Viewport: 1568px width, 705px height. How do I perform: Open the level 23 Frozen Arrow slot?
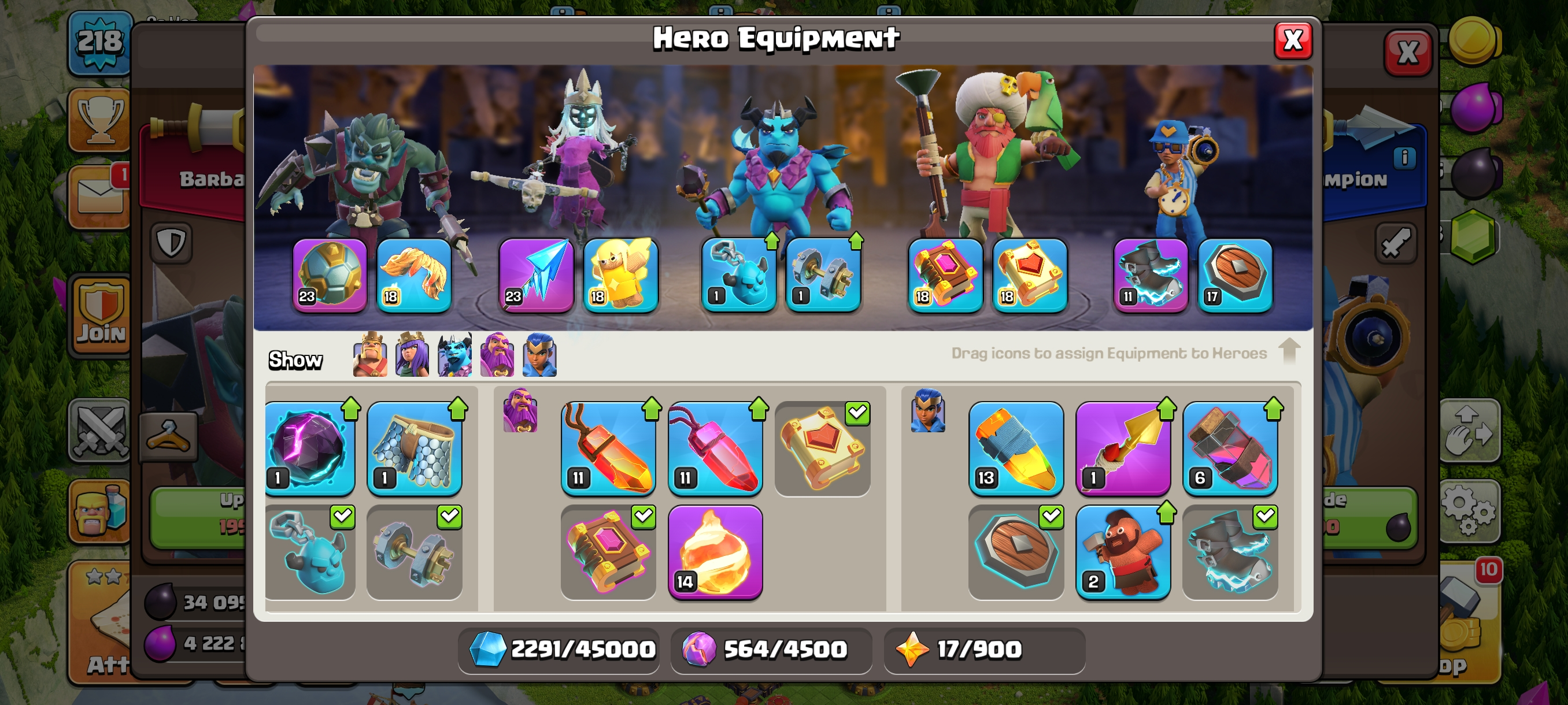[x=537, y=276]
